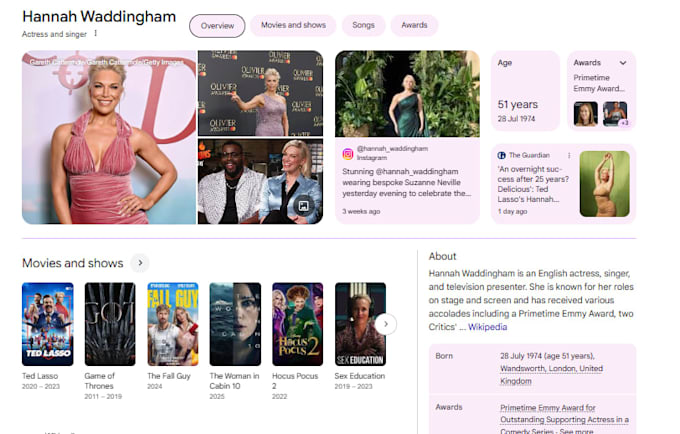Read the Stunning @hannah_waddingham Instagram post
The image size is (680, 434).
(406, 183)
